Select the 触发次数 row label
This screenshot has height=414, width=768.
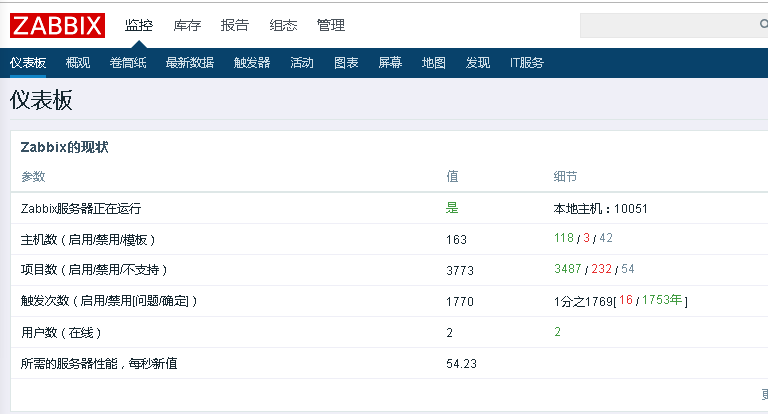pos(109,301)
